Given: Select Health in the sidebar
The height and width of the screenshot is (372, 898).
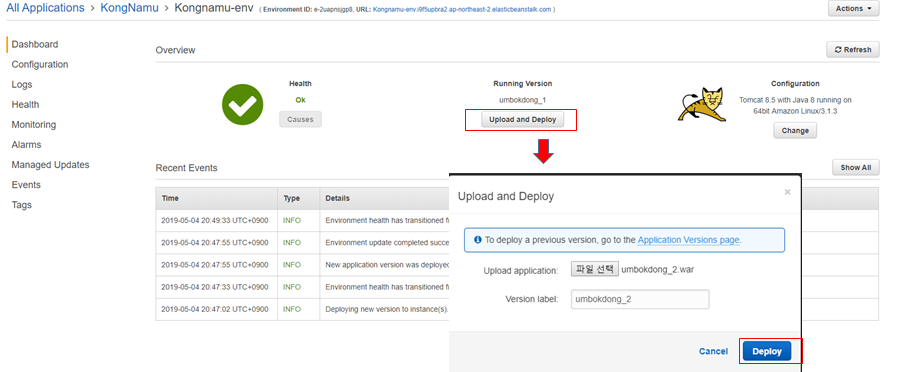Looking at the screenshot, I should click(25, 104).
